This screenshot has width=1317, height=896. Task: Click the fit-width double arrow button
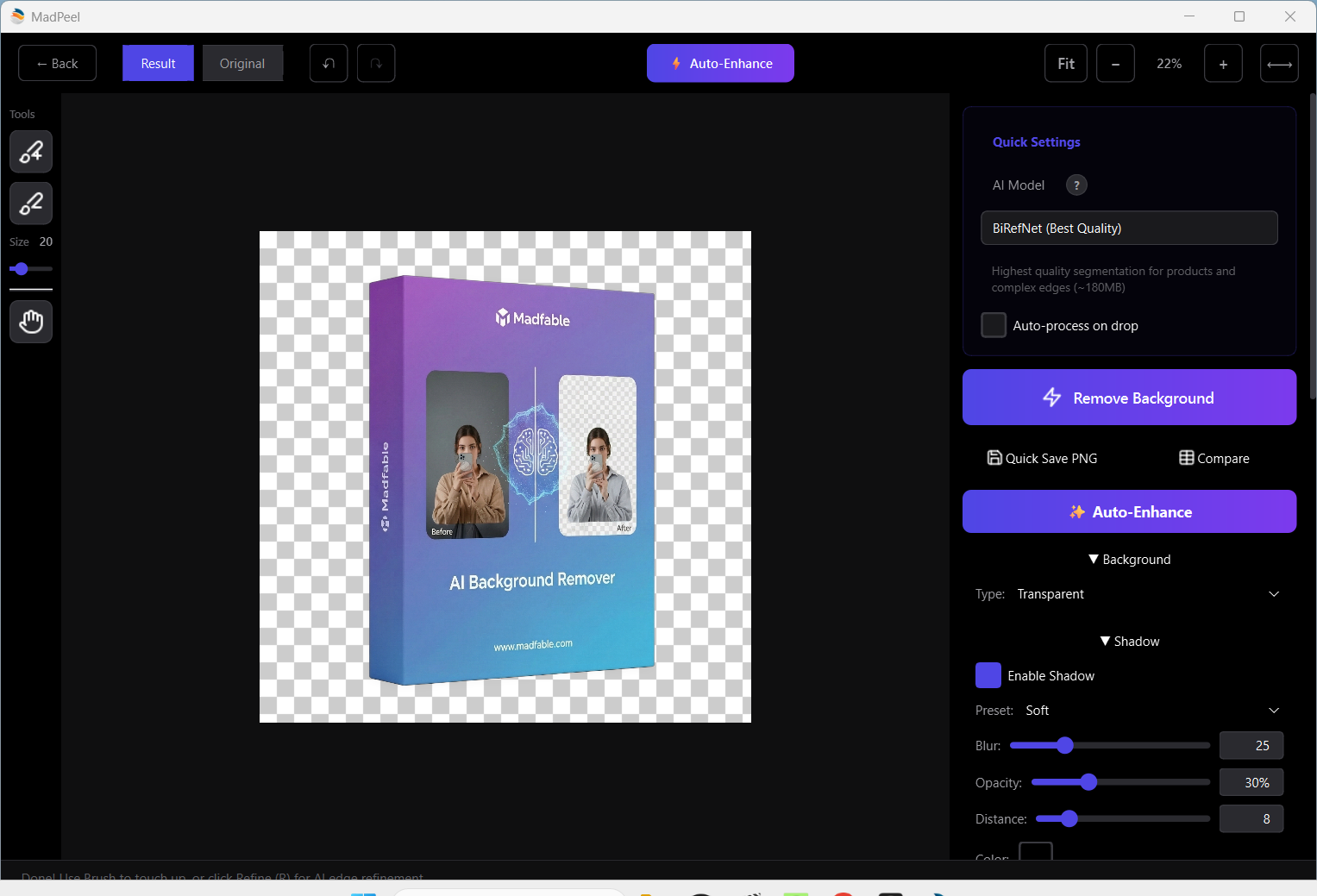1279,64
